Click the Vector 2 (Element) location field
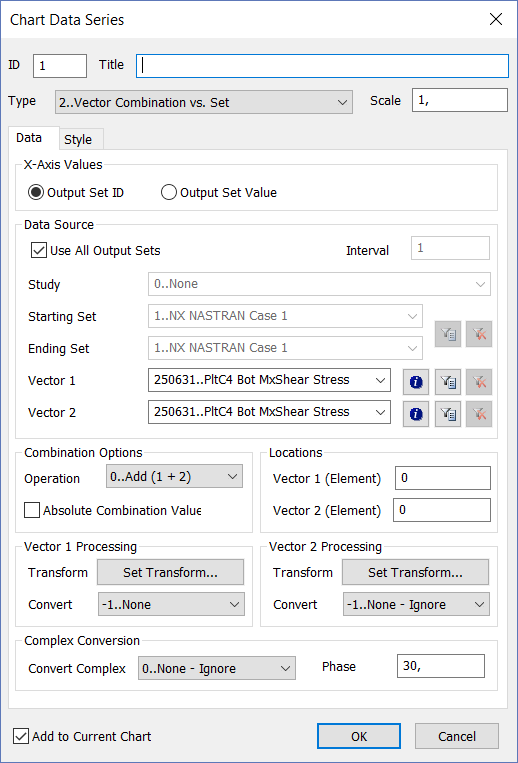Screen dimensions: 518x763 pos(442,510)
